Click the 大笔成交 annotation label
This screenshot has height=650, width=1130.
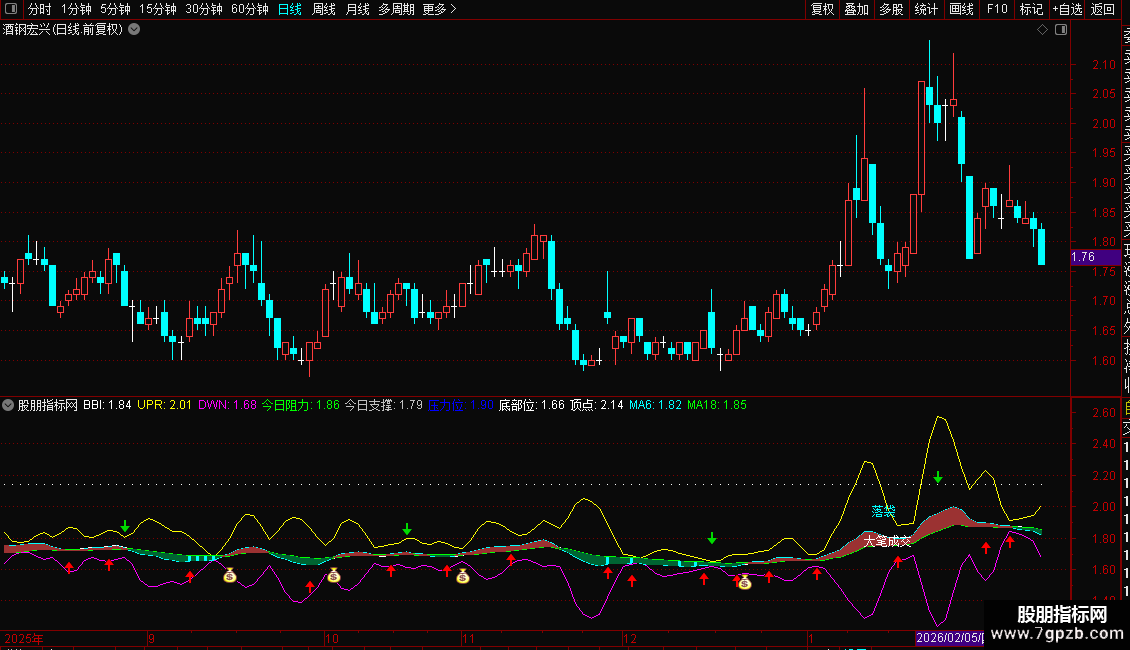[x=888, y=541]
